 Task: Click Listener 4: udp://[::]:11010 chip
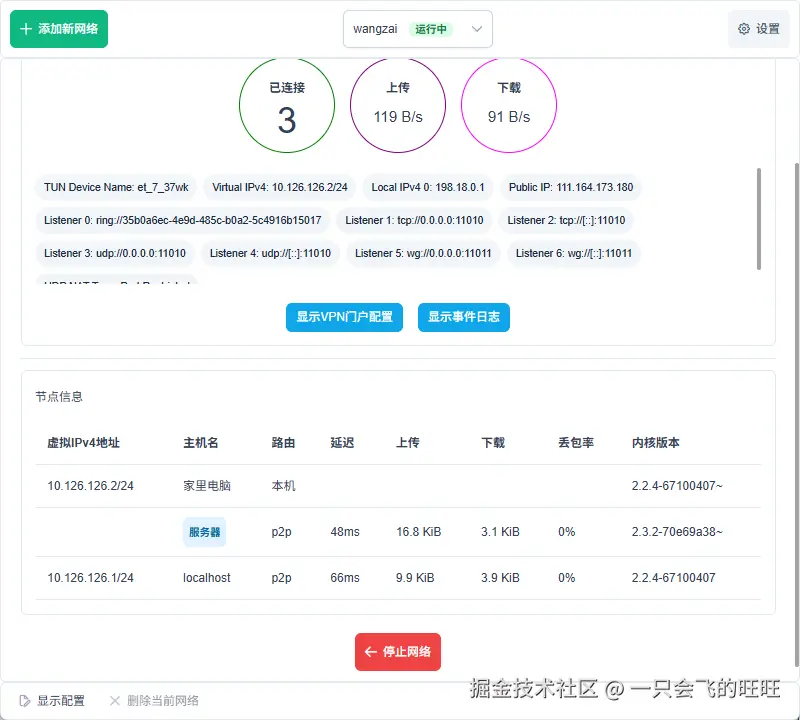270,253
